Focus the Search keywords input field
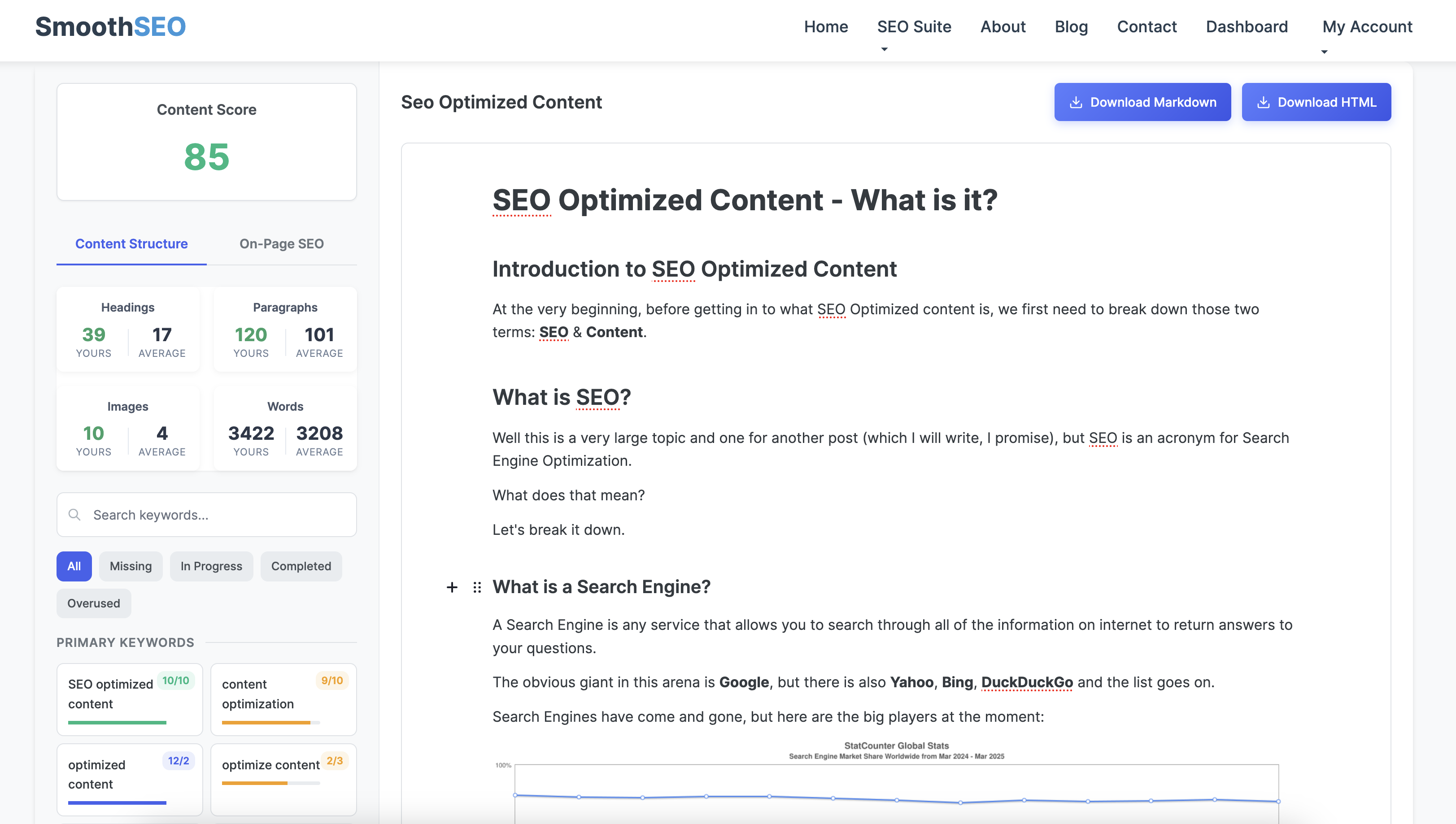1456x824 pixels. coord(207,514)
